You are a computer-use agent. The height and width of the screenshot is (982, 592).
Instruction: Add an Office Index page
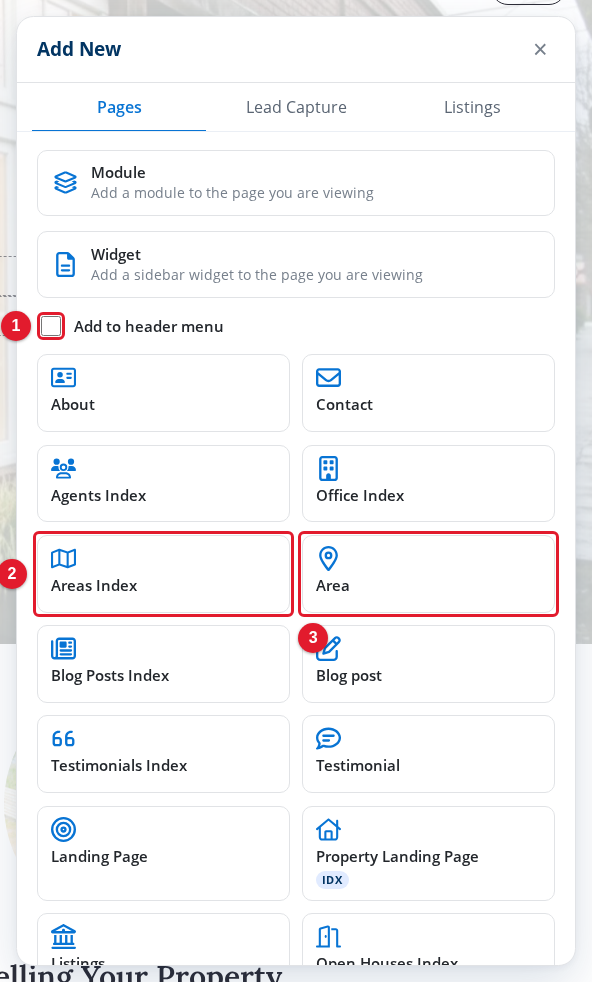(428, 483)
